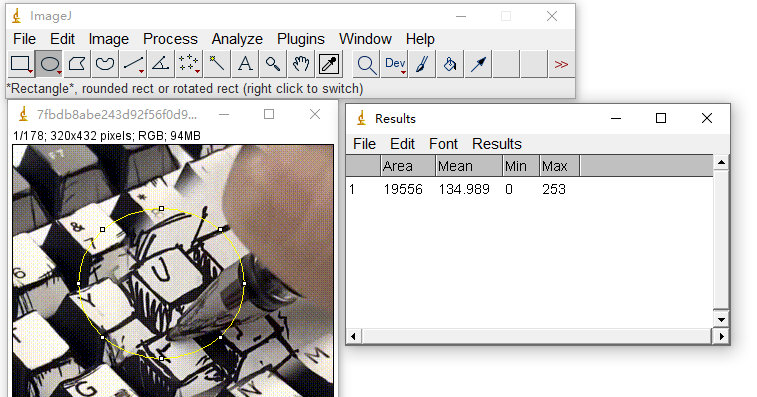Expand more tools with double arrow
Viewport: 757px width, 397px height.
click(561, 64)
